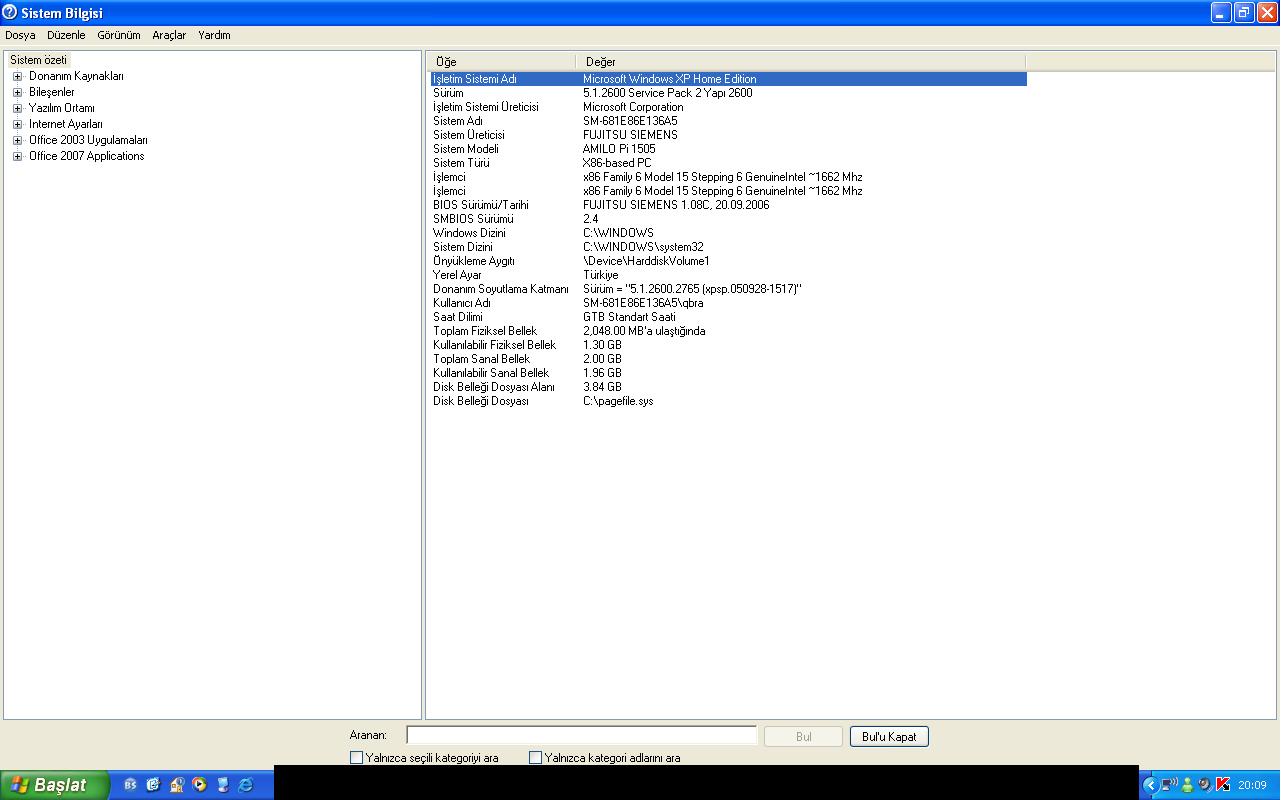Select the Internet Ayarları label

pyautogui.click(x=65, y=124)
